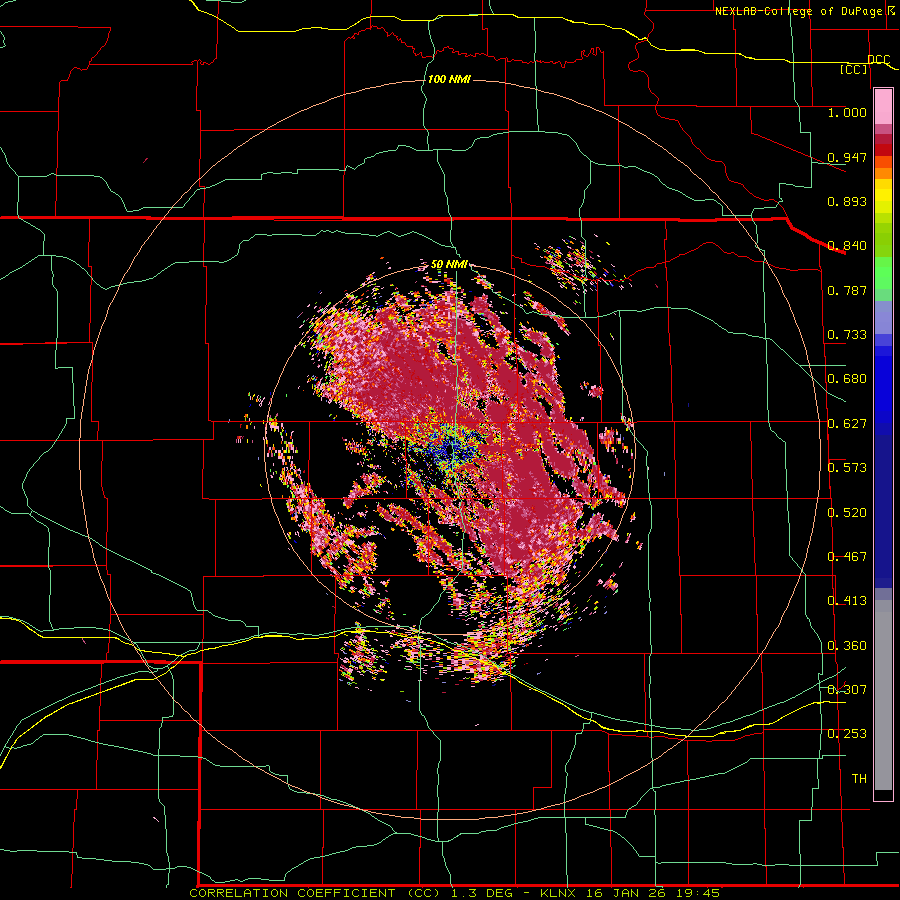Select the 0.467 scale value
The image size is (900, 900).
click(847, 557)
